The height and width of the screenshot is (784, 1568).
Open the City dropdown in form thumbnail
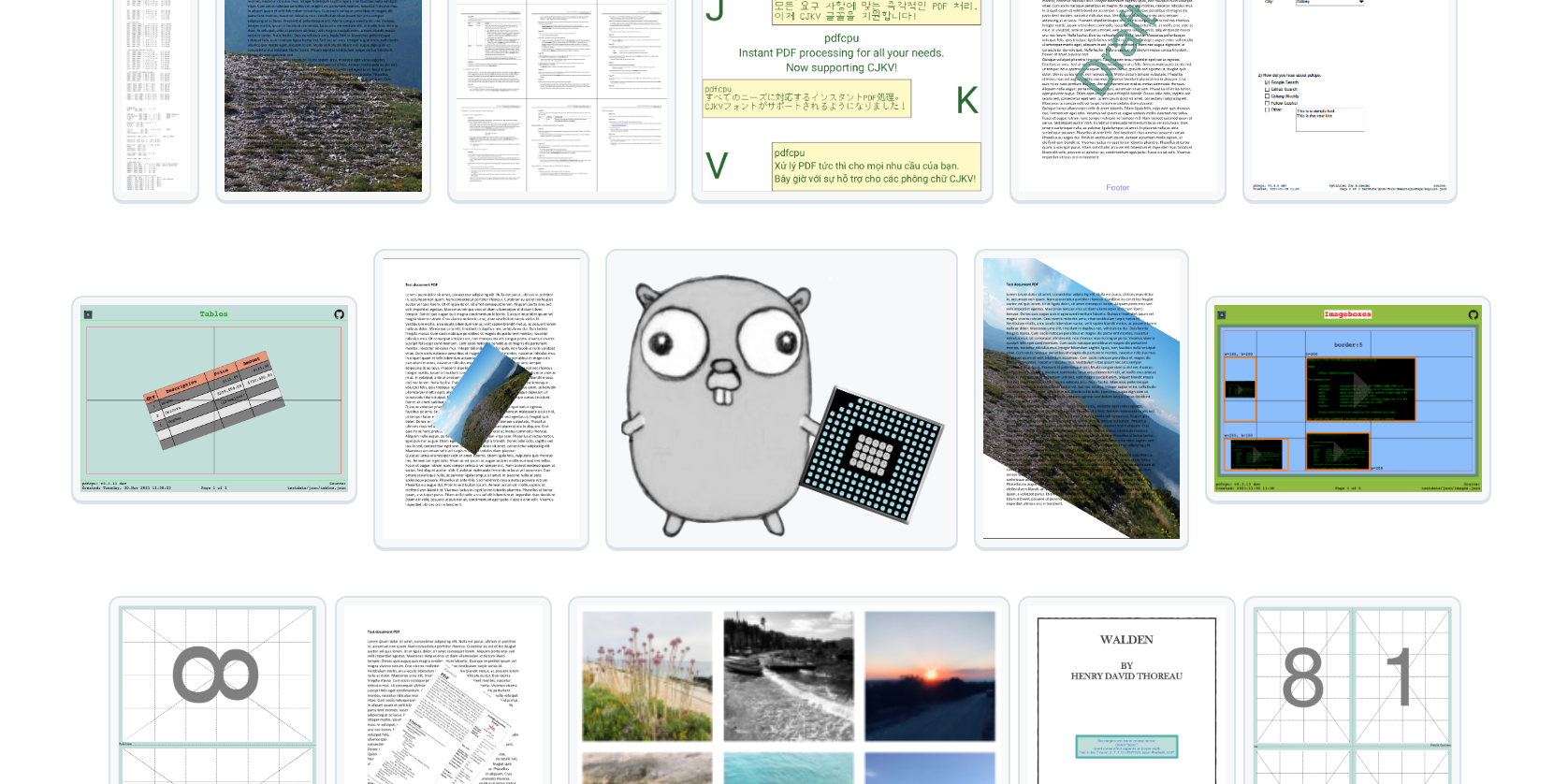click(1330, 3)
